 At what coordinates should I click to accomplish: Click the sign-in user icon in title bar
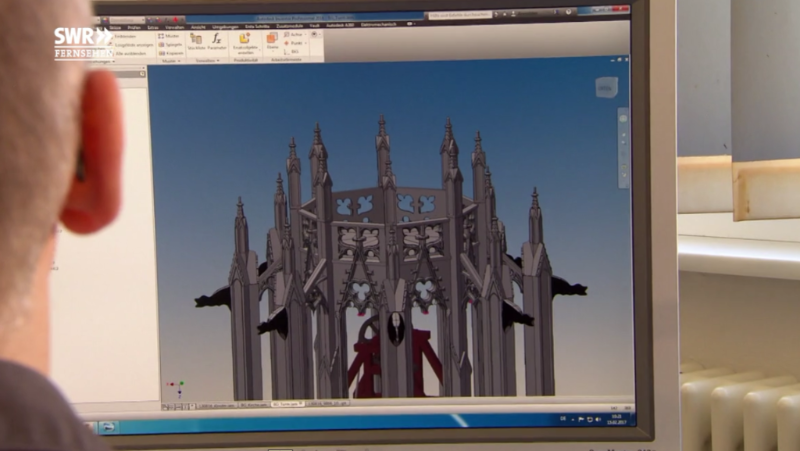(x=513, y=14)
